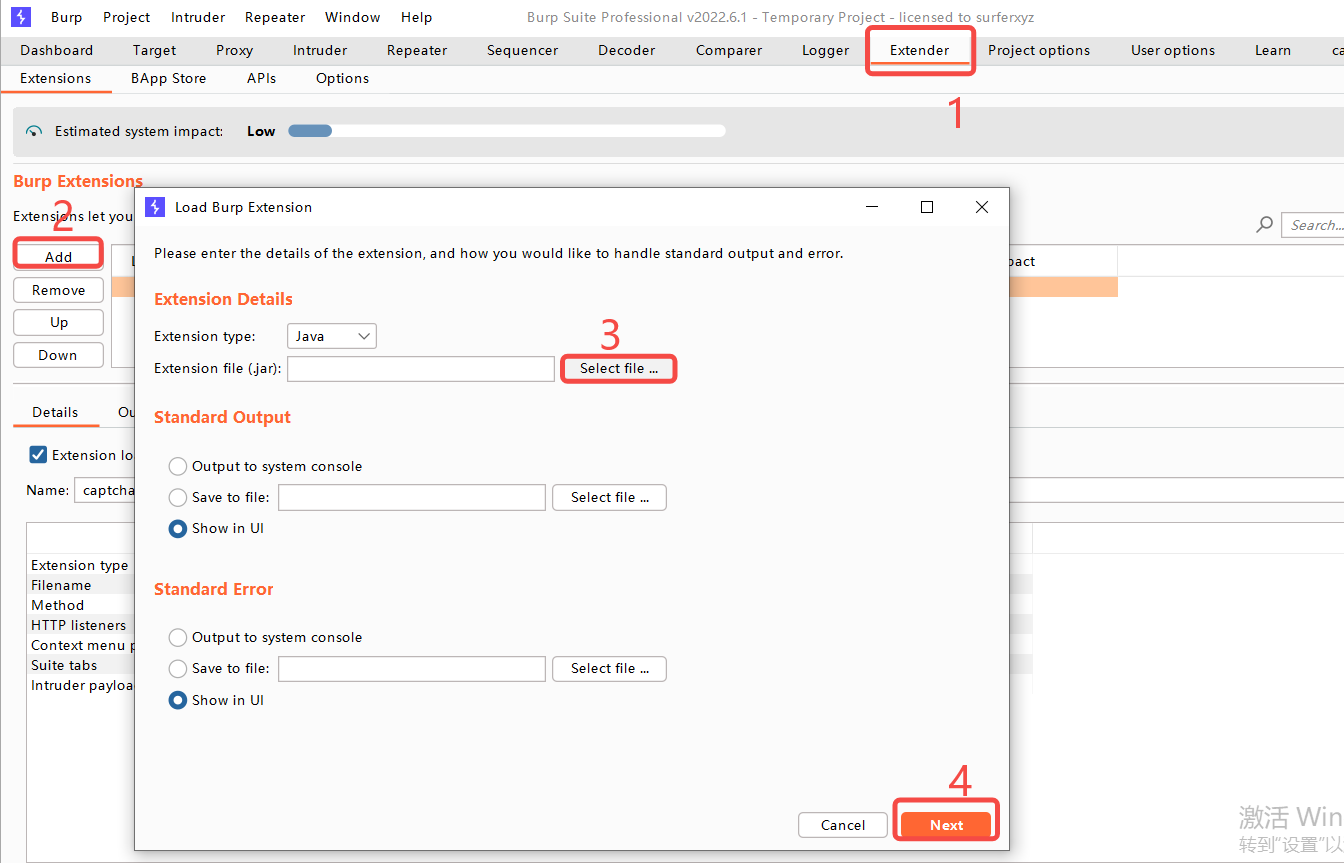Click the search magnifier icon near Search field
The height and width of the screenshot is (863, 1344).
coord(1265,225)
